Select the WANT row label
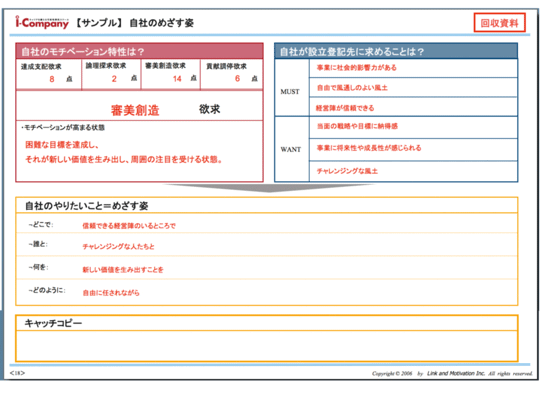 (x=290, y=149)
